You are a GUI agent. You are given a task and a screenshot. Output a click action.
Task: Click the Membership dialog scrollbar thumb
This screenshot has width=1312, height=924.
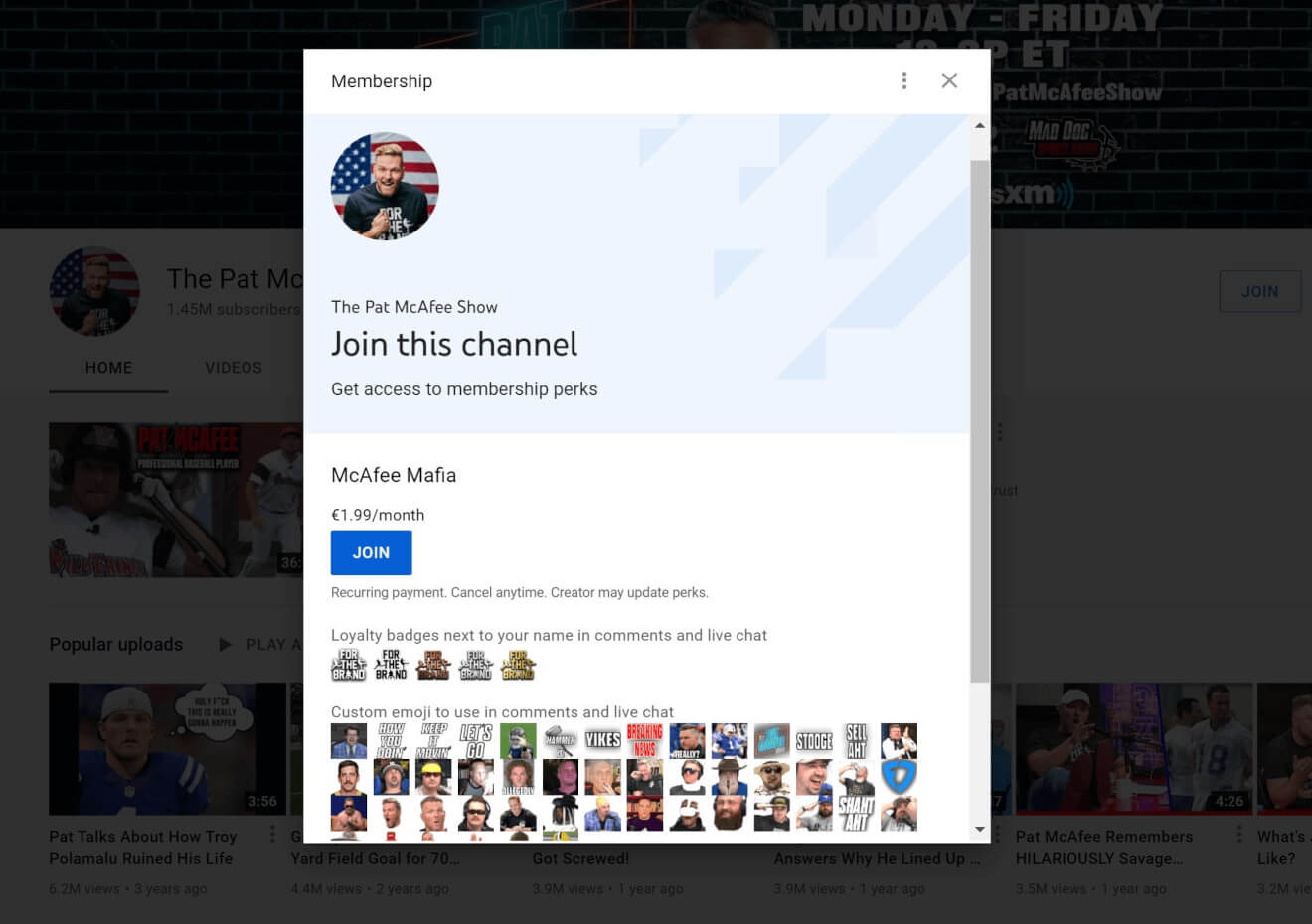pos(980,420)
